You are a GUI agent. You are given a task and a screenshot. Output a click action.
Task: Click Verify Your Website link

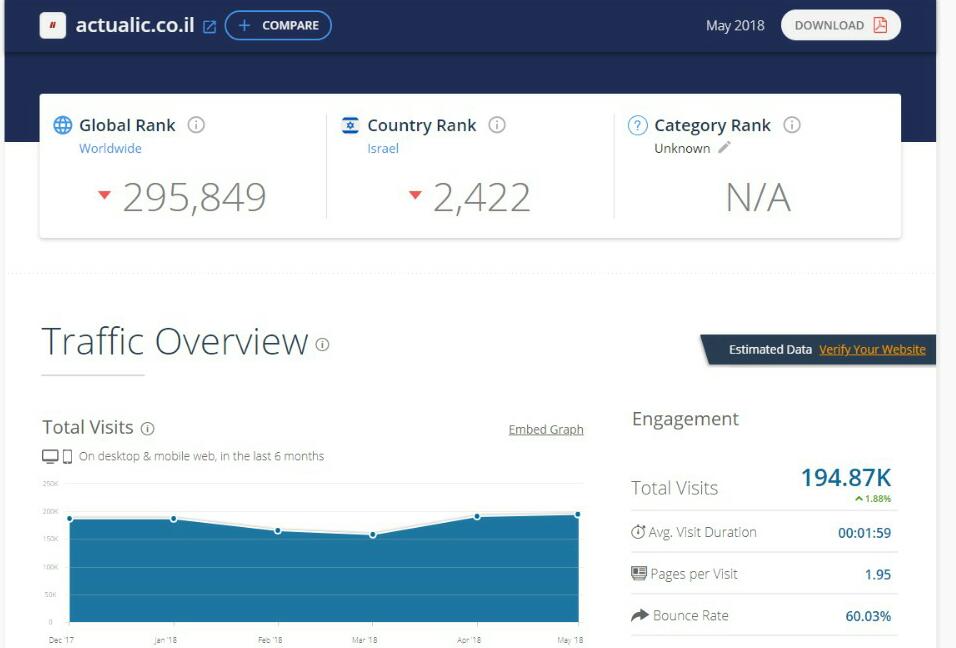coord(872,350)
